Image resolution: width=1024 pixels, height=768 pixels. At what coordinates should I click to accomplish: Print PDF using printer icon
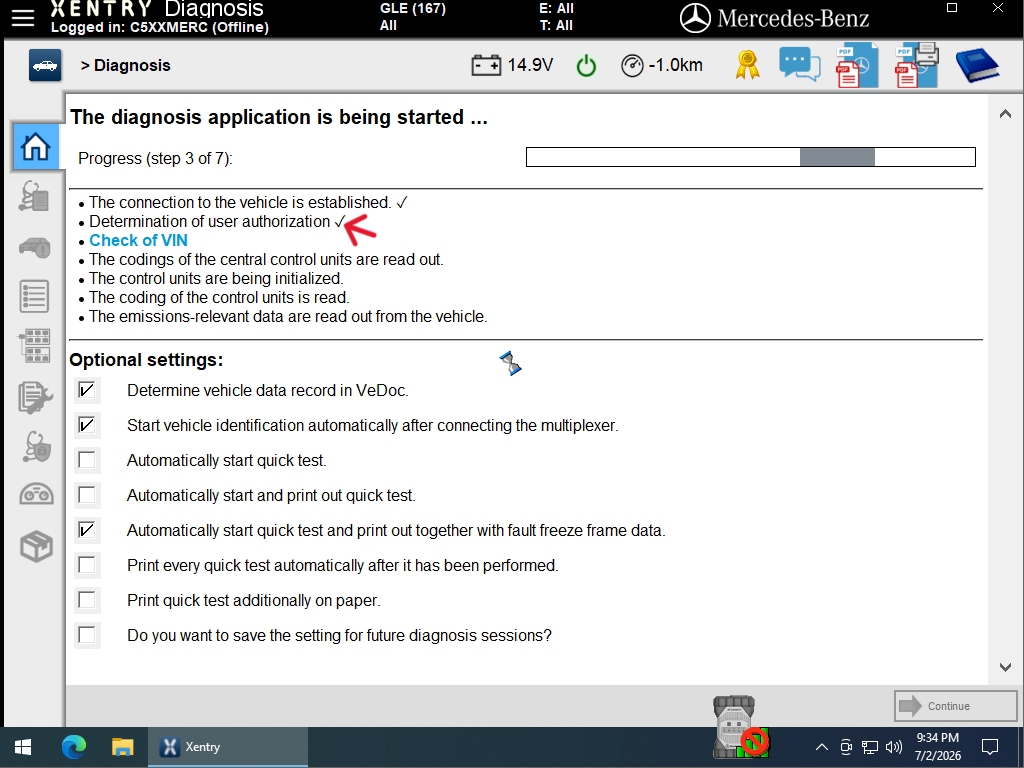(x=917, y=65)
